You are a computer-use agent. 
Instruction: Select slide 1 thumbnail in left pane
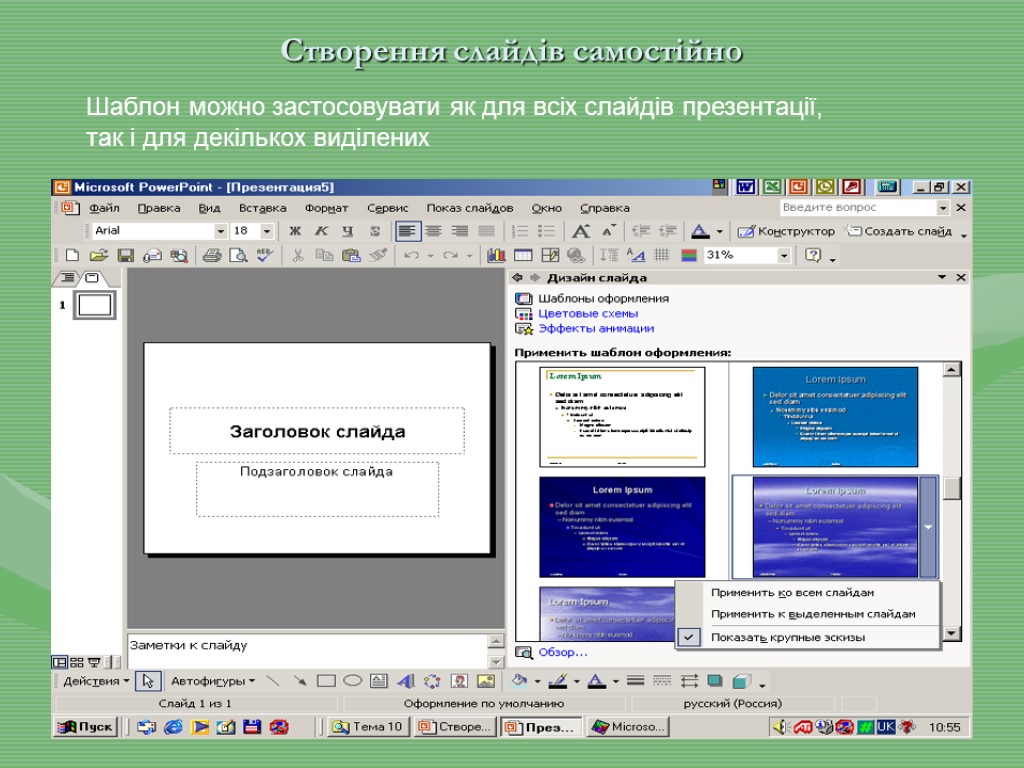[x=95, y=305]
